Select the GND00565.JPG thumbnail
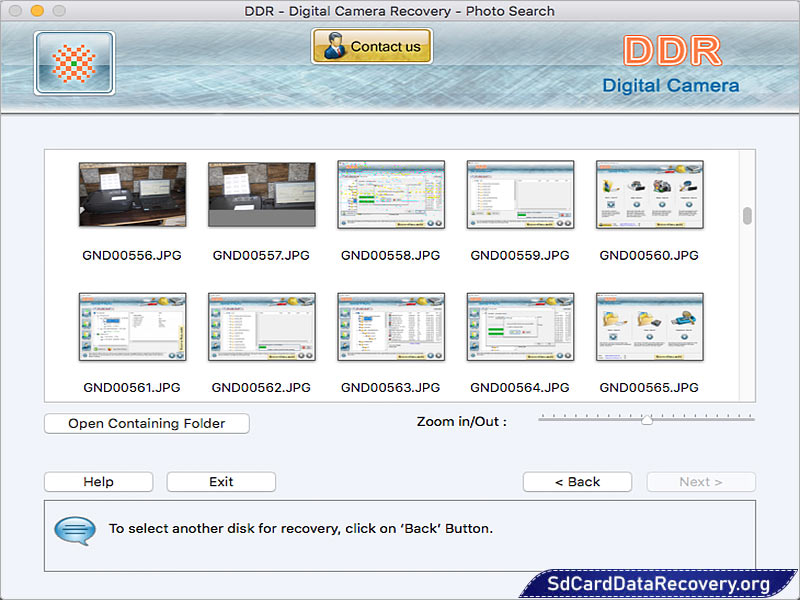Viewport: 800px width, 600px height. [649, 325]
